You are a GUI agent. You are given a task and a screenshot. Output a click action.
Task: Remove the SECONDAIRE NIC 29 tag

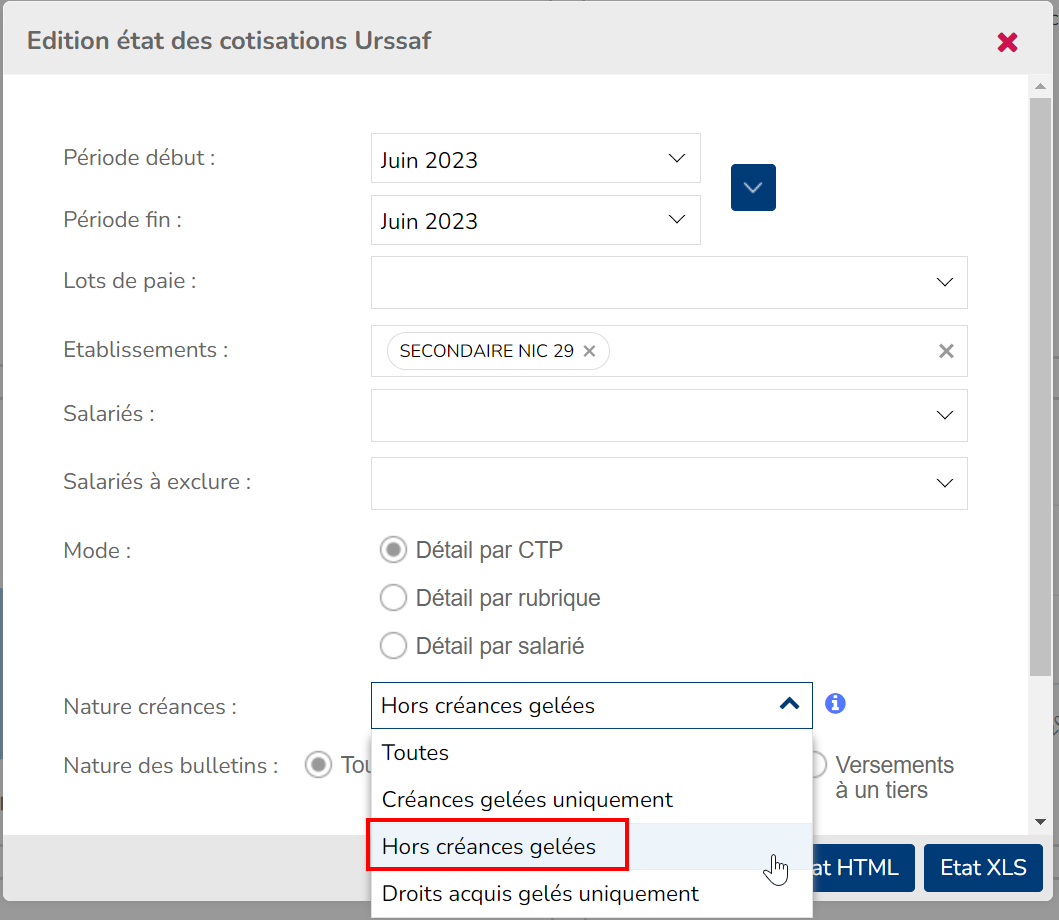[589, 351]
